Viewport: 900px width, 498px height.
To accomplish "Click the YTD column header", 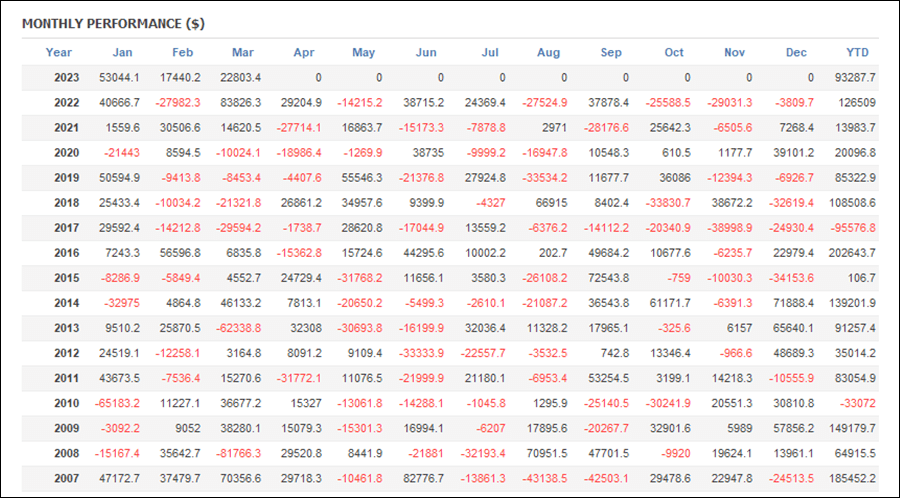I will 858,52.
